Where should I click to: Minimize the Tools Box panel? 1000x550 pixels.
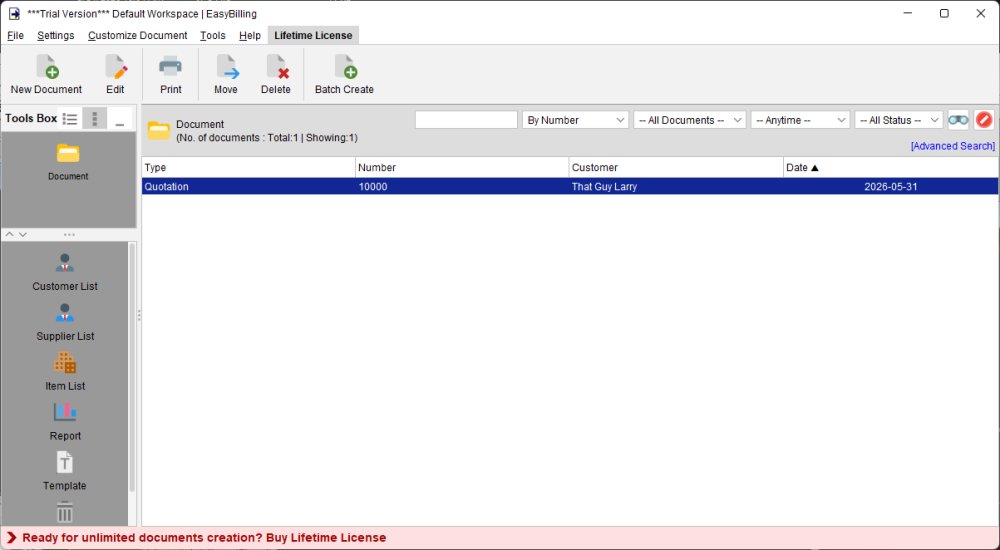coord(119,119)
